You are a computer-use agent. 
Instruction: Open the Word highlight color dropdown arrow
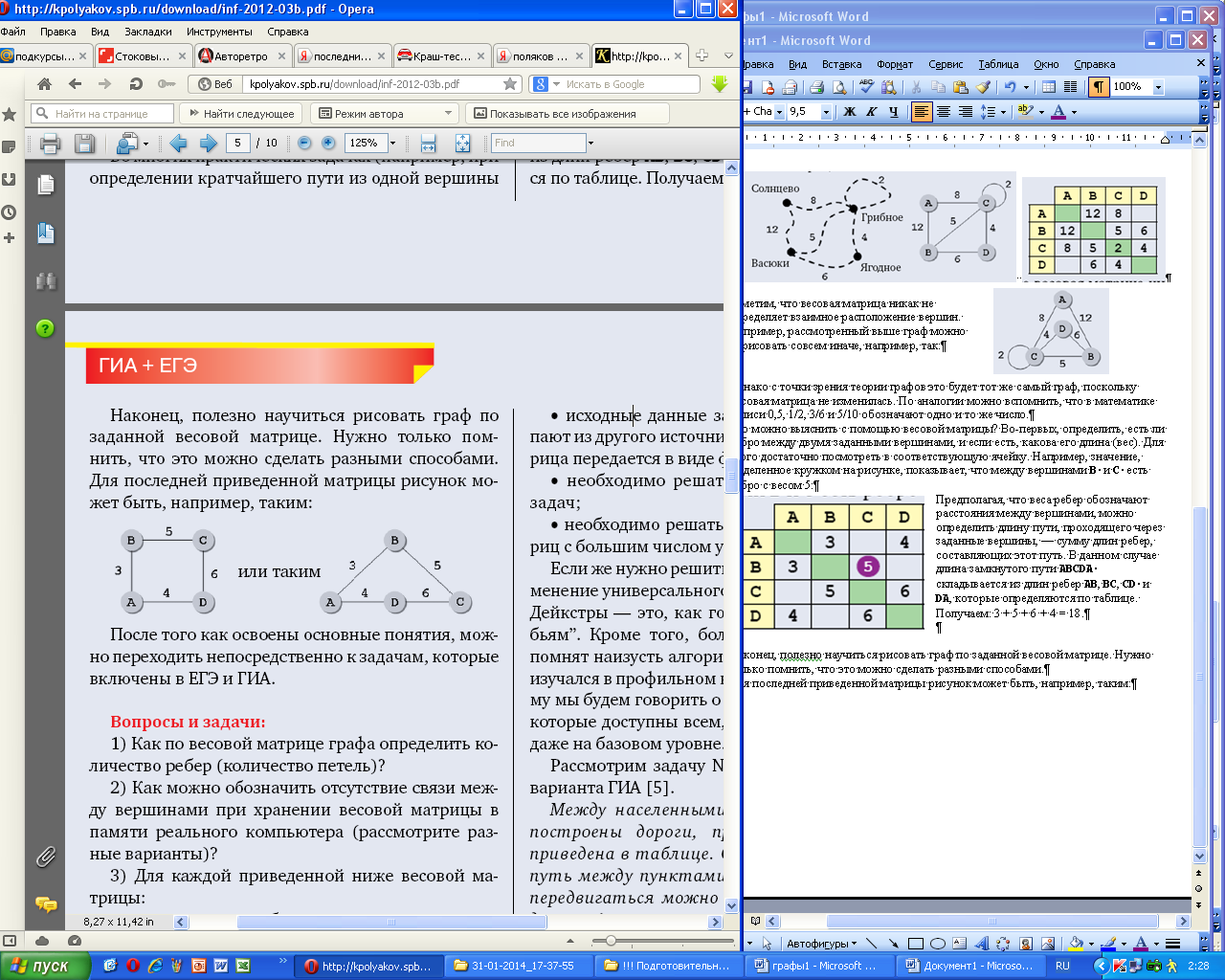tap(1041, 112)
